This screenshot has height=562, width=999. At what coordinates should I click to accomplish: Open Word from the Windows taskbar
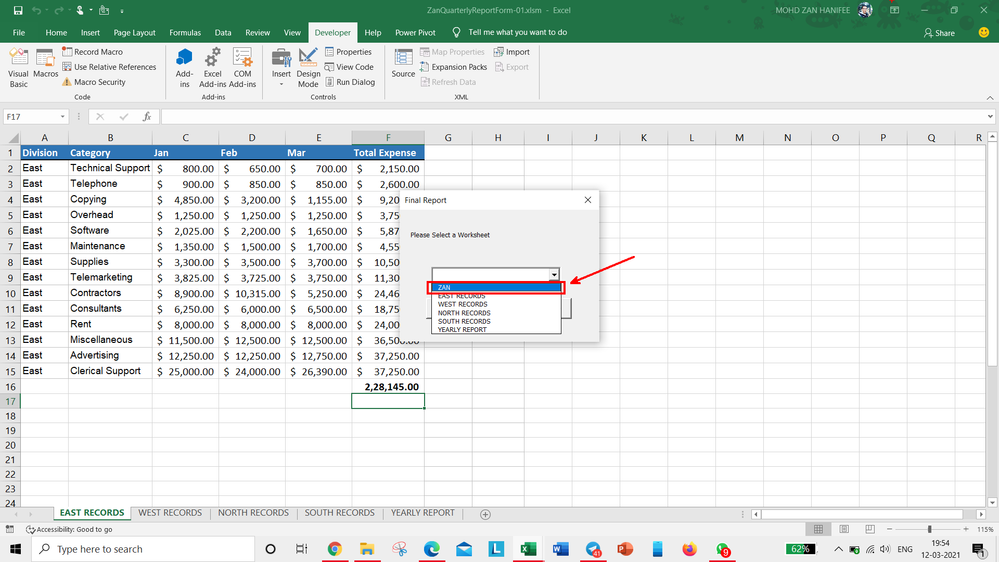[x=560, y=549]
